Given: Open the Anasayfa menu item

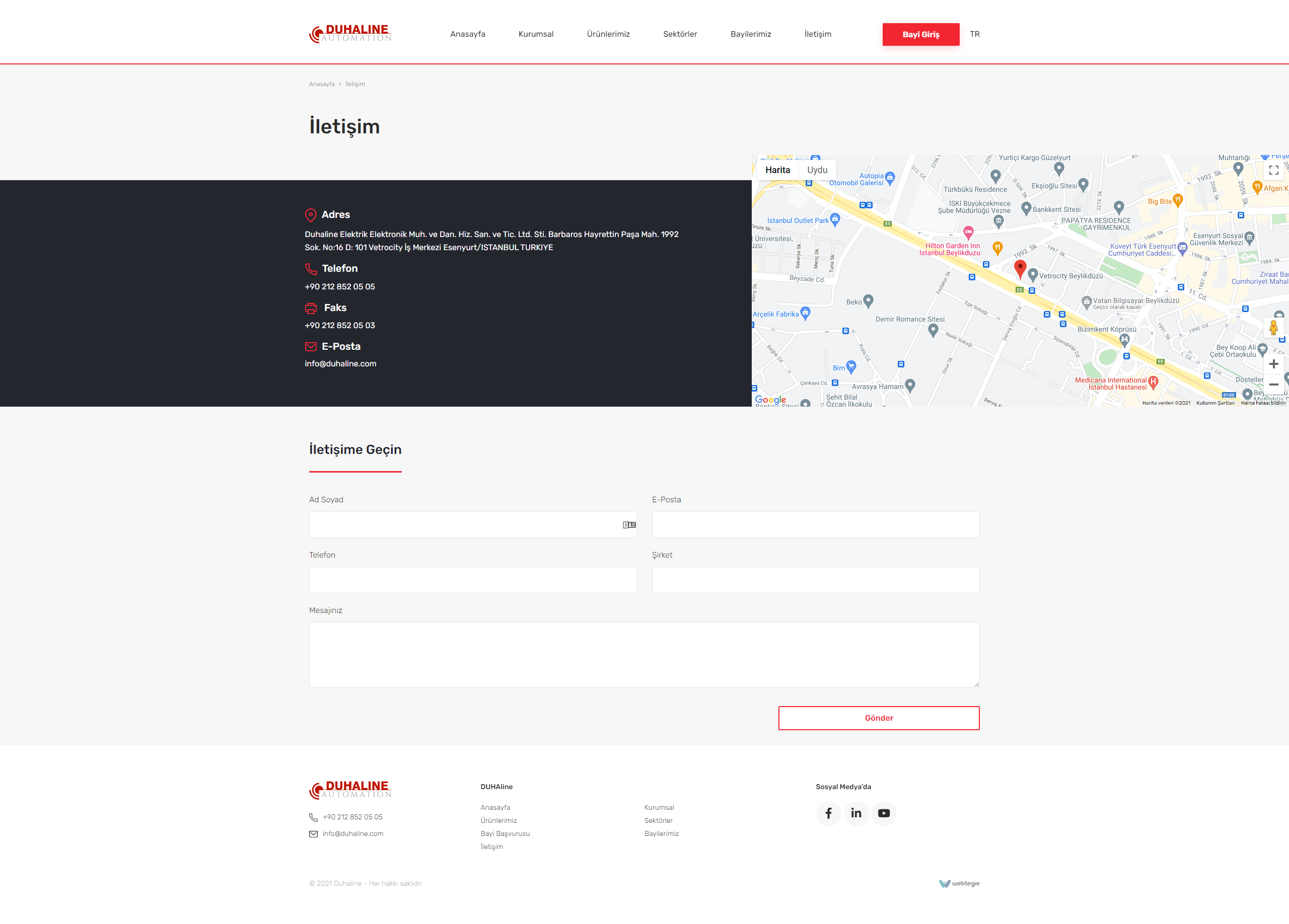Looking at the screenshot, I should [467, 34].
